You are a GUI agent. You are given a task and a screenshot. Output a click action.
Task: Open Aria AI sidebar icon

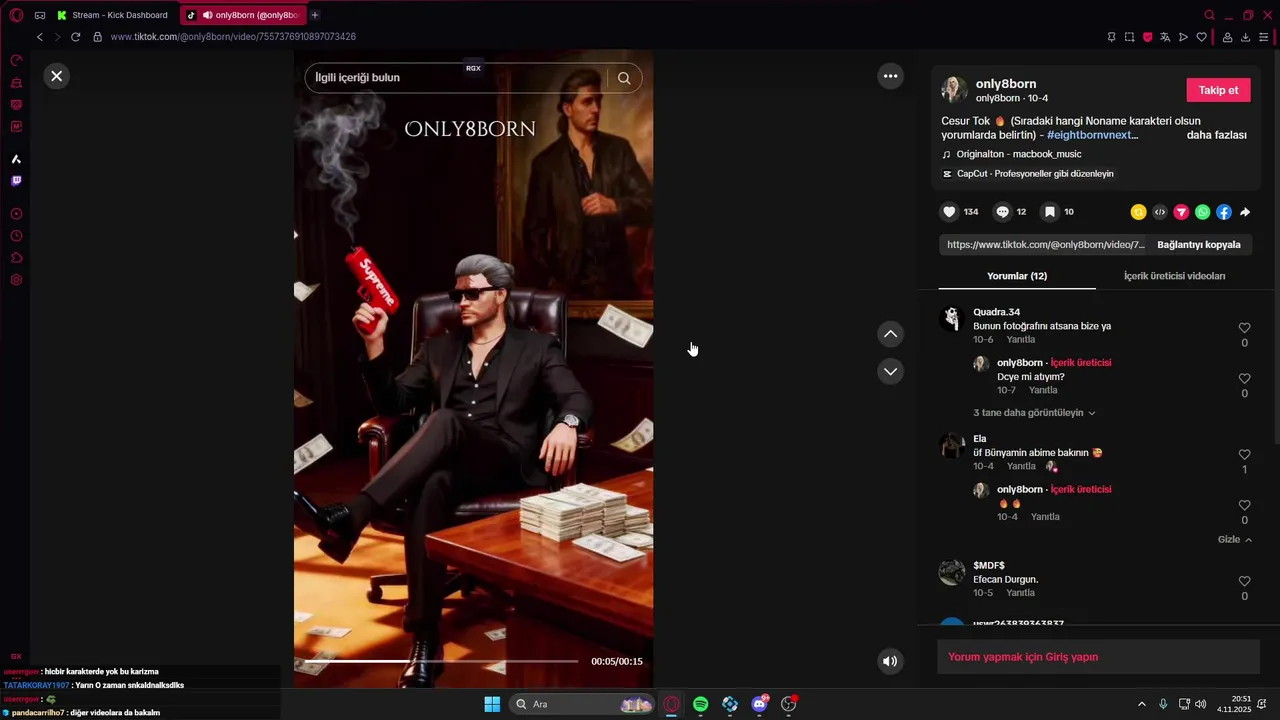[16, 159]
